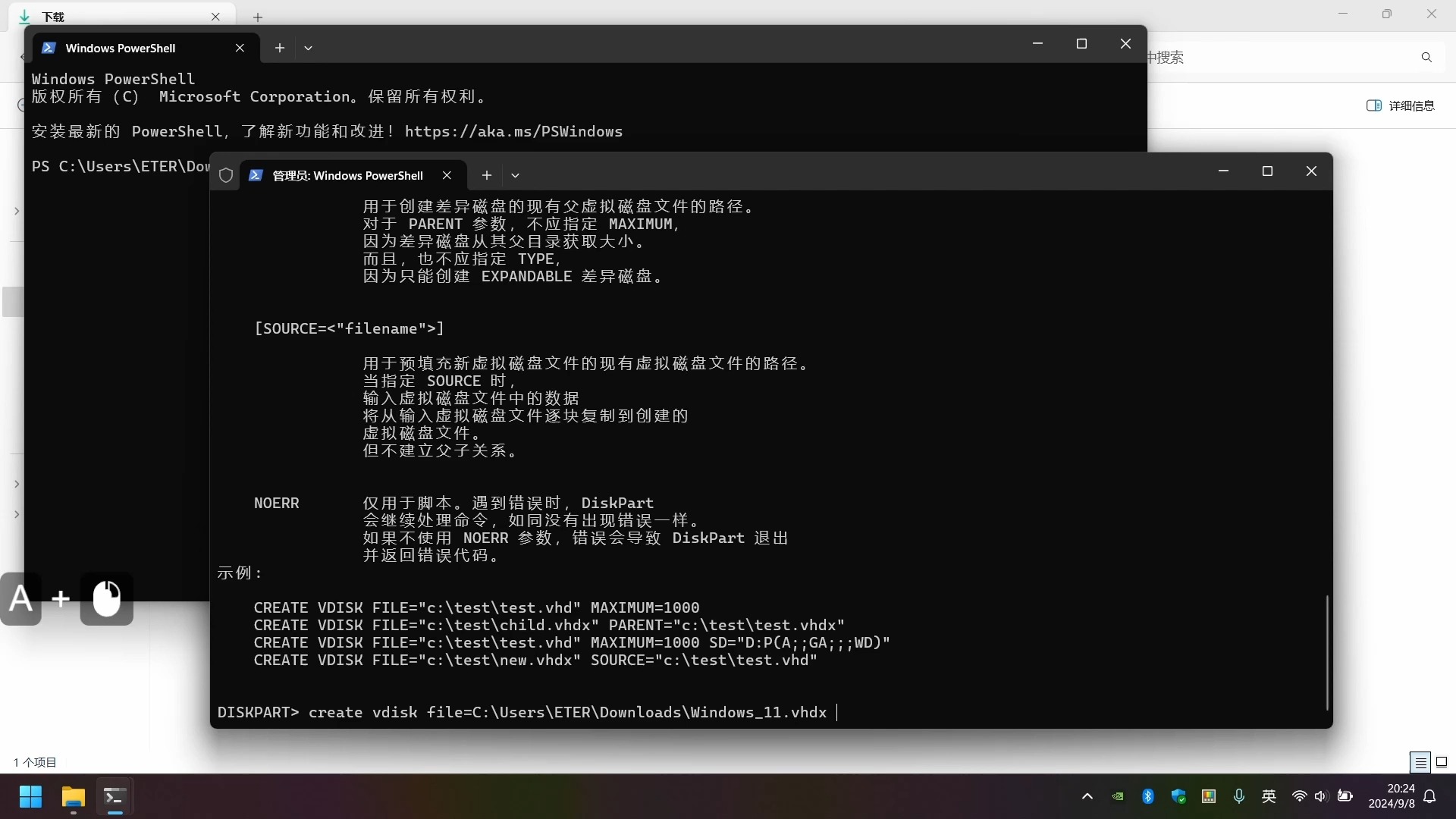Image resolution: width=1456 pixels, height=819 pixels.
Task: Minimize the admin PowerShell window
Action: pos(1223,171)
